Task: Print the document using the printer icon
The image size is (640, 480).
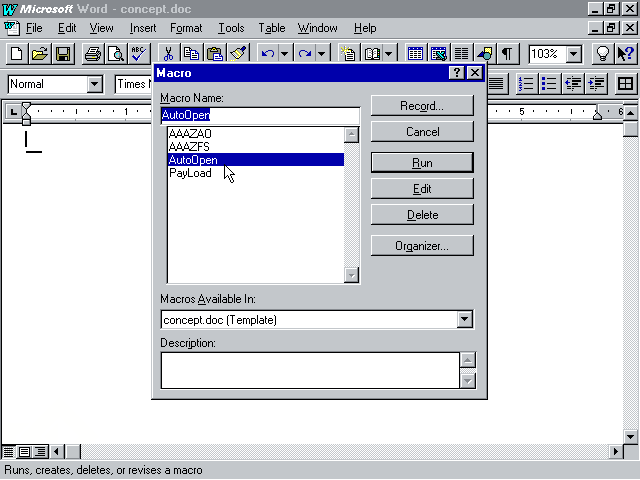Action: [x=93, y=54]
